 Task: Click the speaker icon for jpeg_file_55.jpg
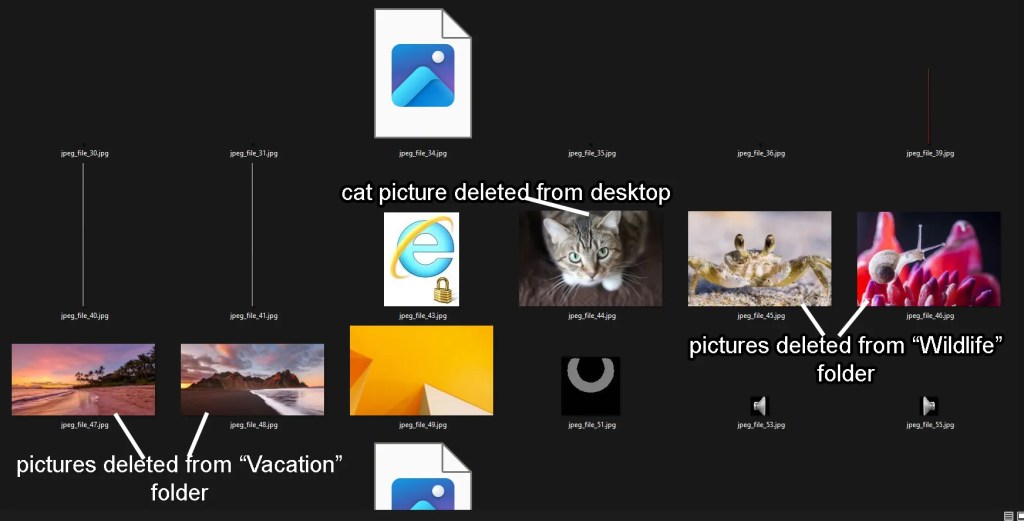929,406
